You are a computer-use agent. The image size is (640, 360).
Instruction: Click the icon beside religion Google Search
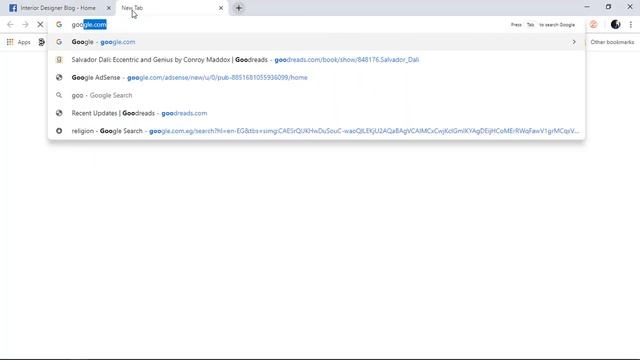pyautogui.click(x=59, y=131)
